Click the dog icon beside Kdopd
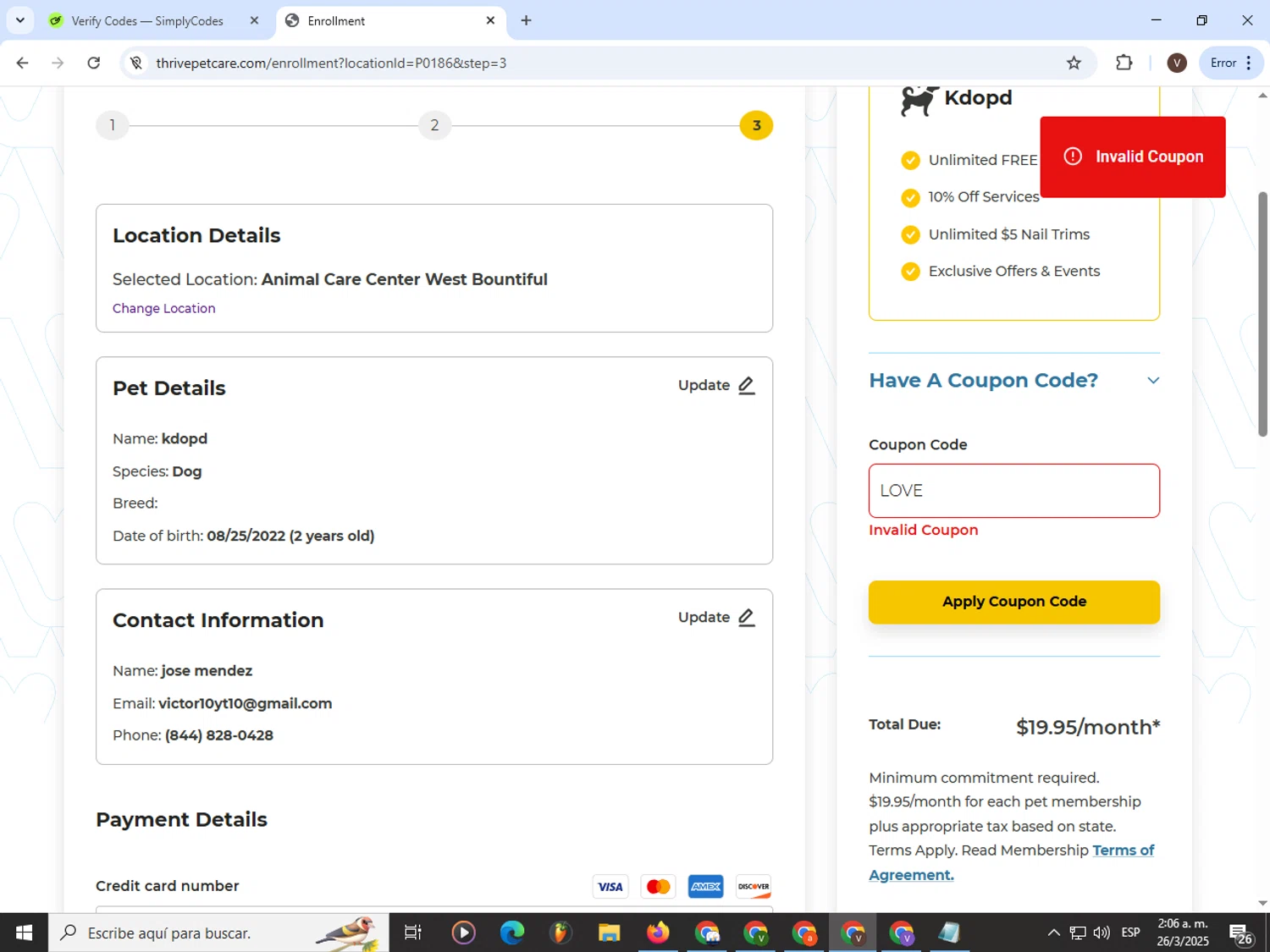The image size is (1270, 952). [919, 100]
